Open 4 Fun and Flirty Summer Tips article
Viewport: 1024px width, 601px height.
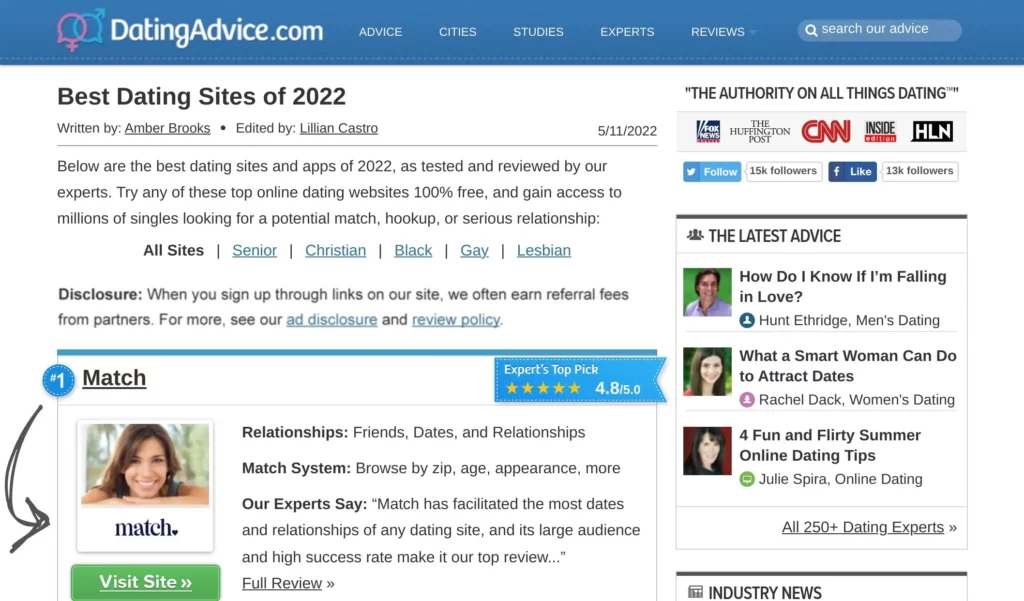click(x=830, y=445)
